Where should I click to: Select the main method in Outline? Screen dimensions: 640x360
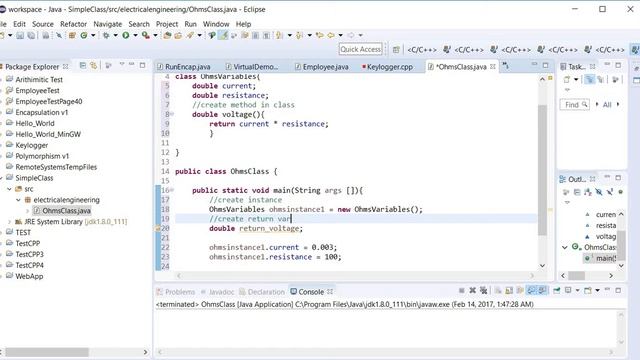[600, 258]
